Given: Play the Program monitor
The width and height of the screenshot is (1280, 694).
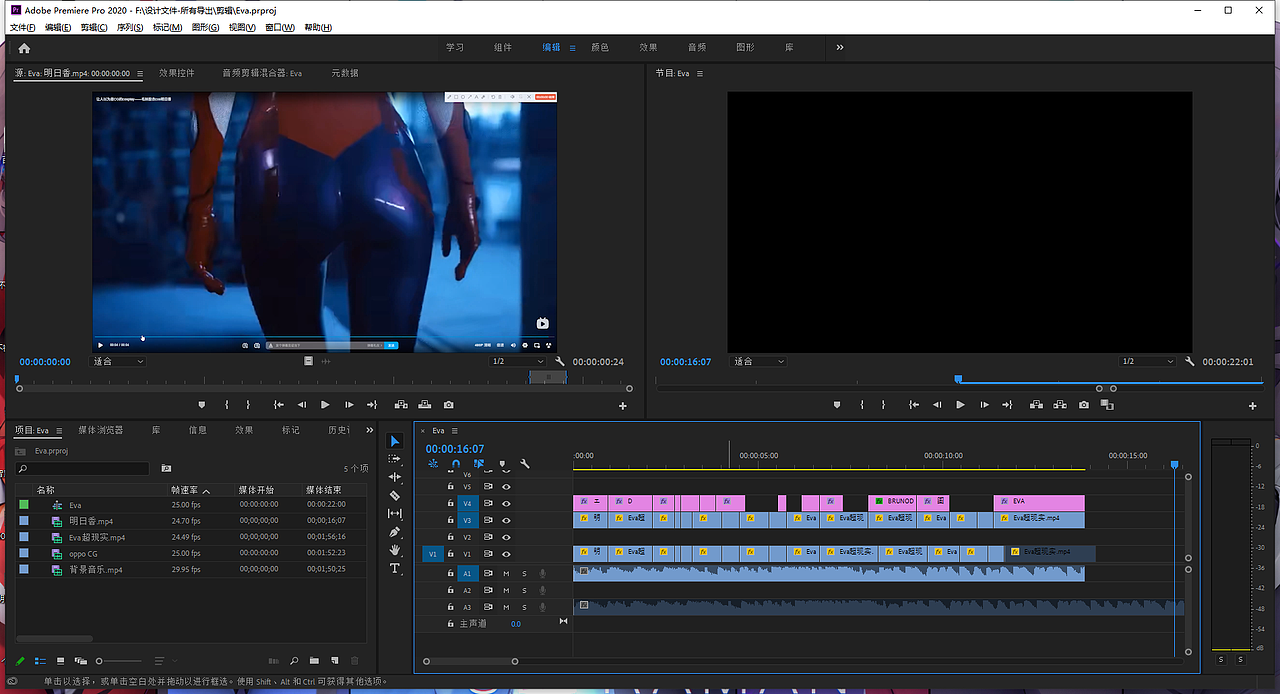Looking at the screenshot, I should point(960,405).
